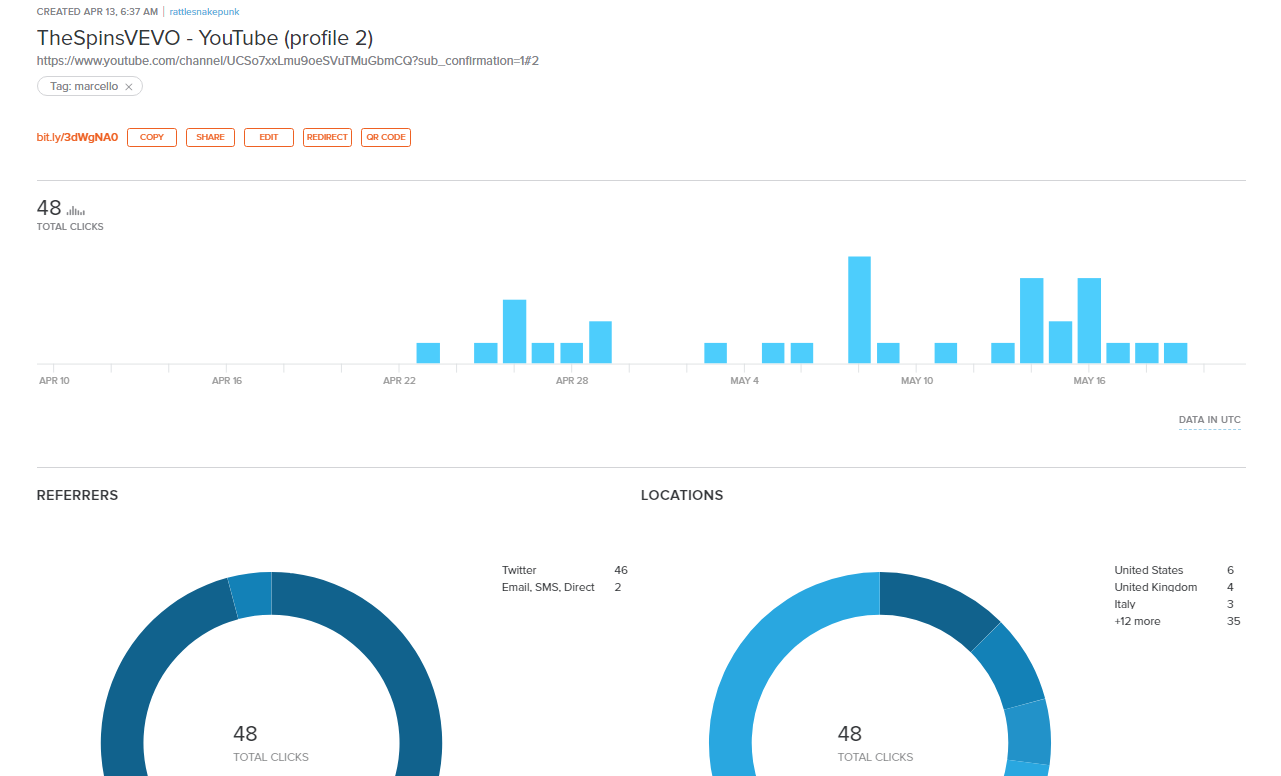Click the EDIT button
Screen dimensions: 1281x776
269,137
